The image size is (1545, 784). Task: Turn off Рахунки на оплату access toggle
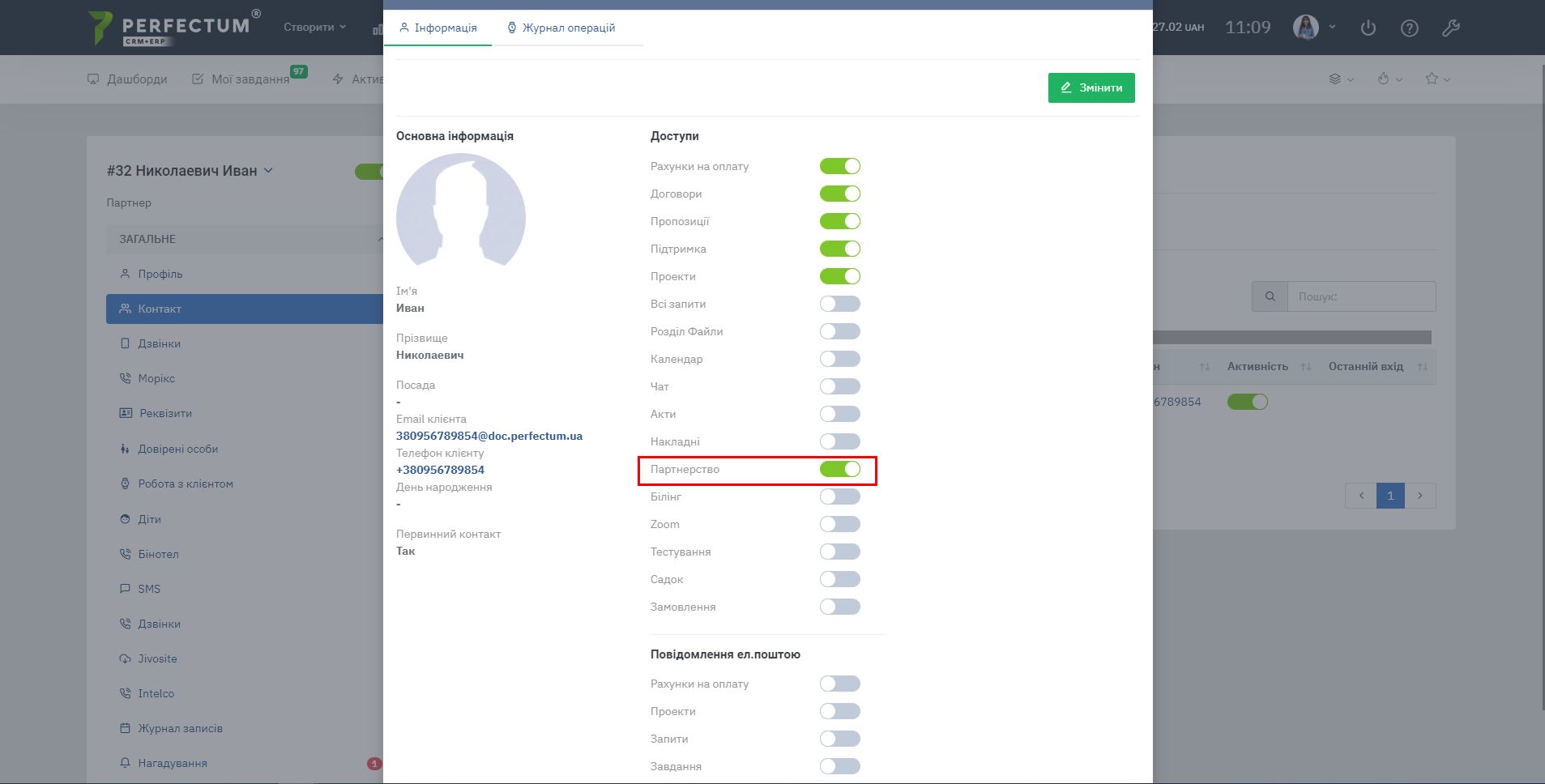click(x=839, y=166)
